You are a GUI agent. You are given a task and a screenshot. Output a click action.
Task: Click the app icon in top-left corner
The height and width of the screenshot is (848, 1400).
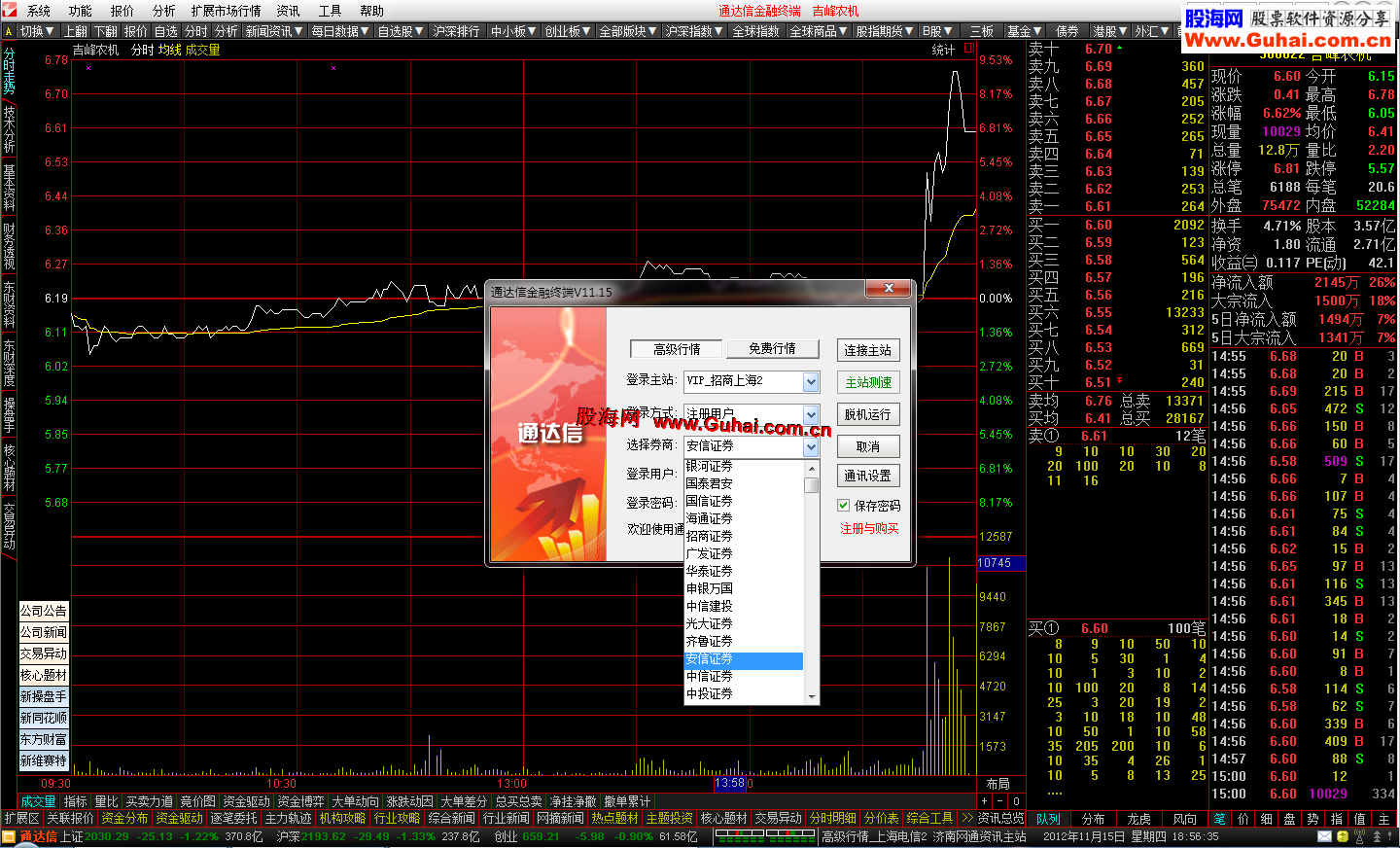pyautogui.click(x=9, y=11)
